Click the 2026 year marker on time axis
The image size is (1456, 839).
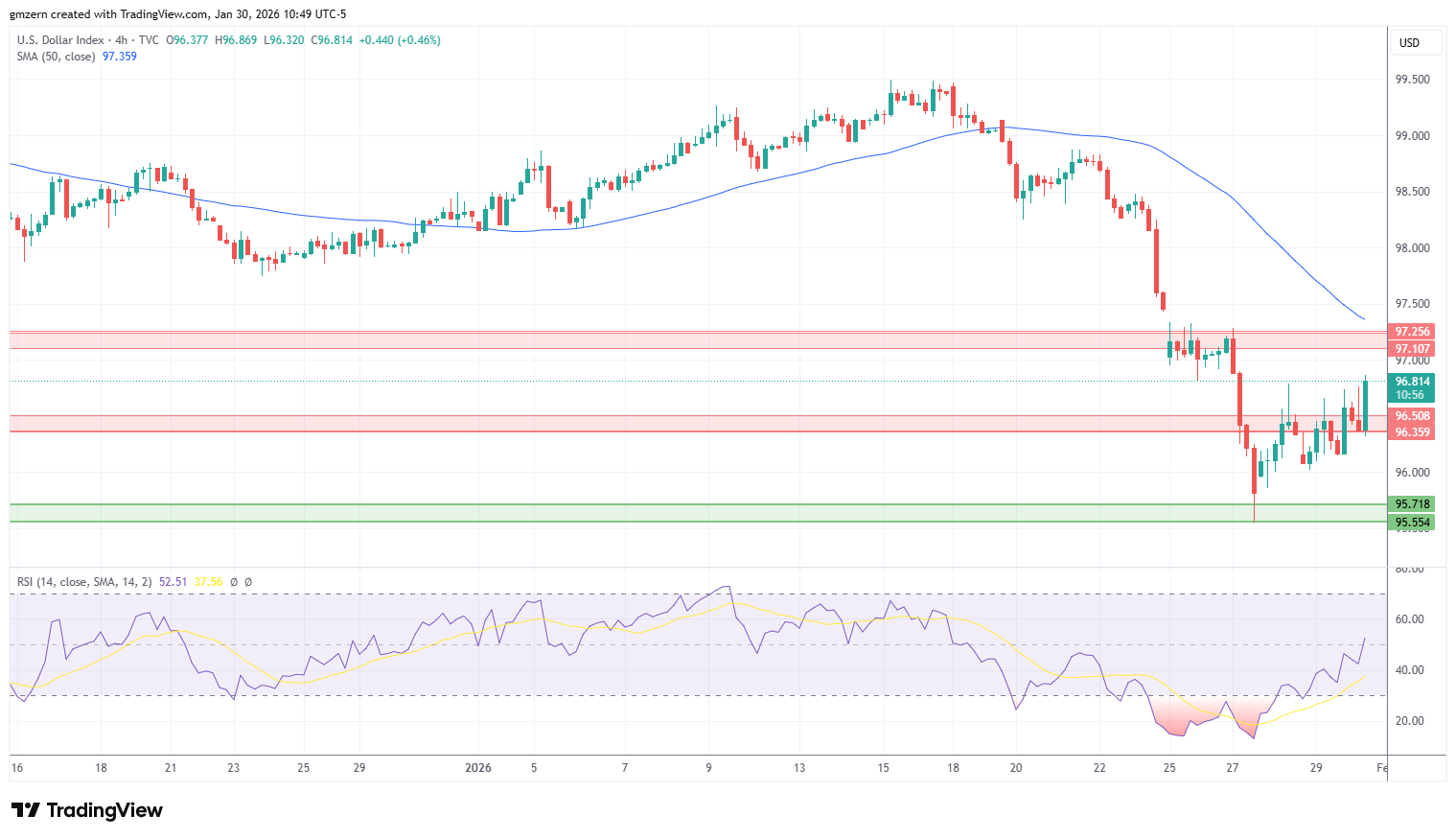point(478,768)
